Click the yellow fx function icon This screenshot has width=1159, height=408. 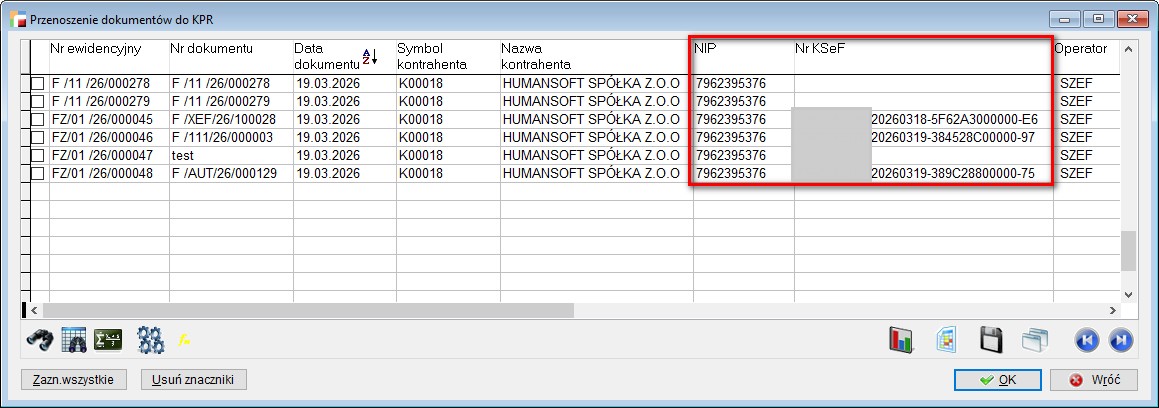point(184,340)
